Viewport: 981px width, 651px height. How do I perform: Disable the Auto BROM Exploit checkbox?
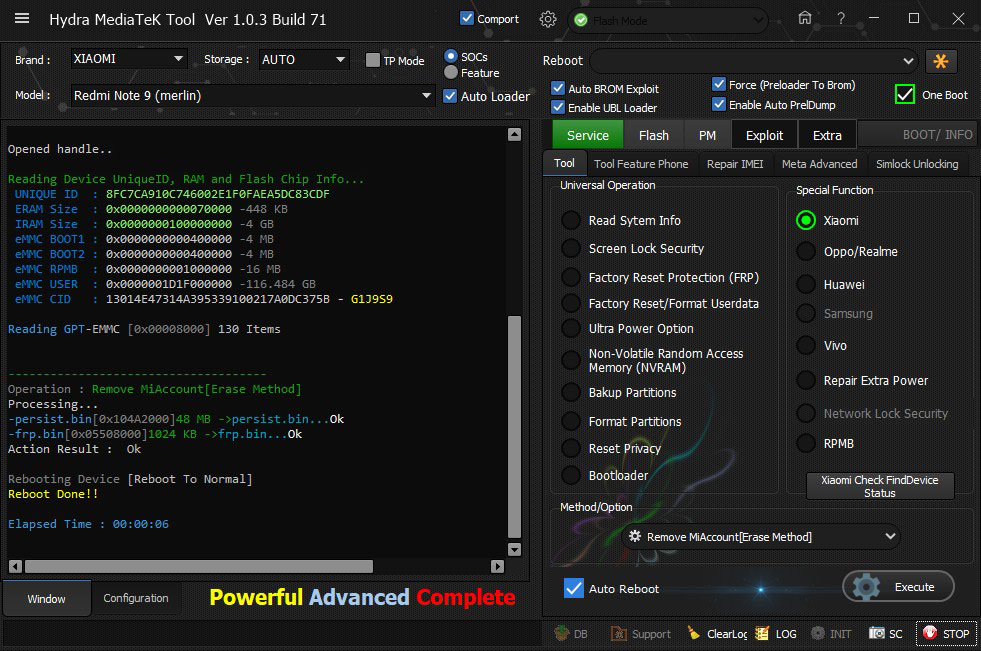click(558, 88)
